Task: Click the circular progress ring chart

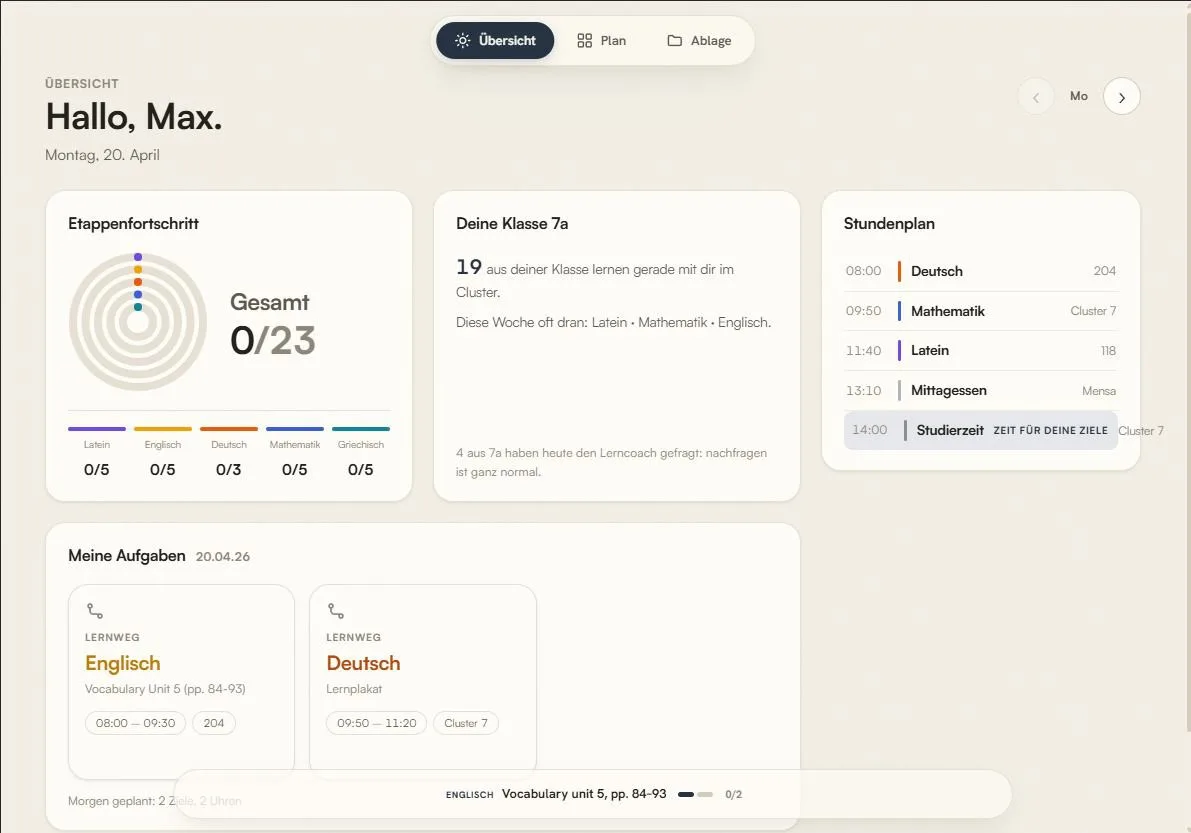Action: pyautogui.click(x=137, y=322)
